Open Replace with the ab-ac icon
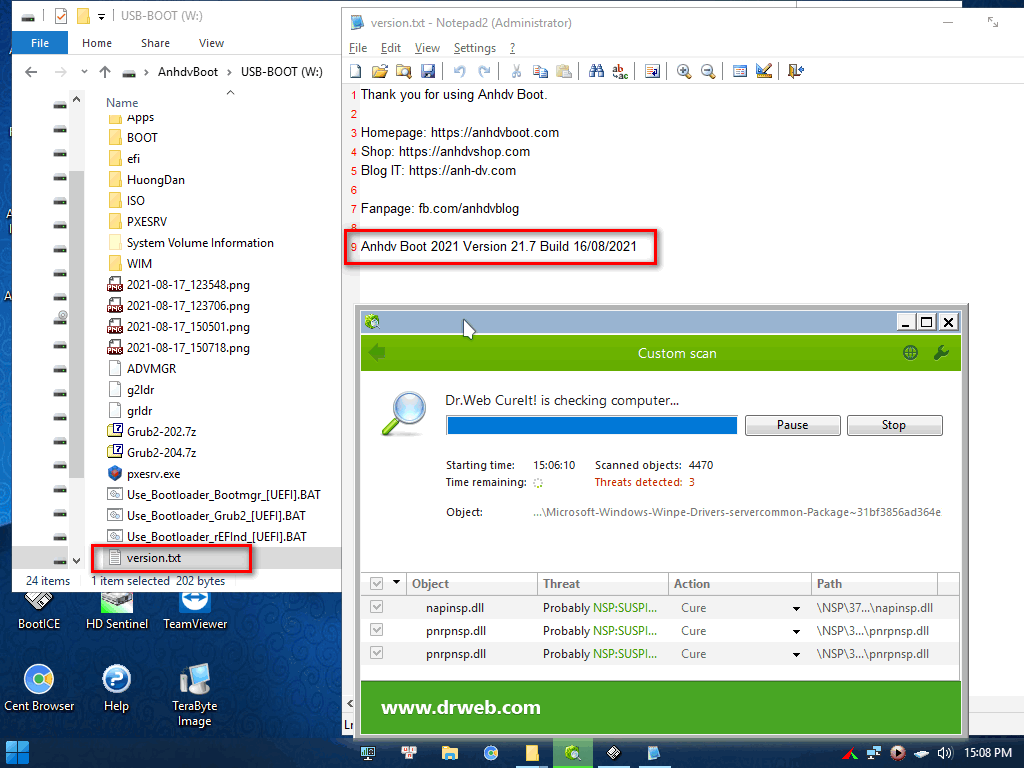The image size is (1024, 768). pyautogui.click(x=620, y=71)
